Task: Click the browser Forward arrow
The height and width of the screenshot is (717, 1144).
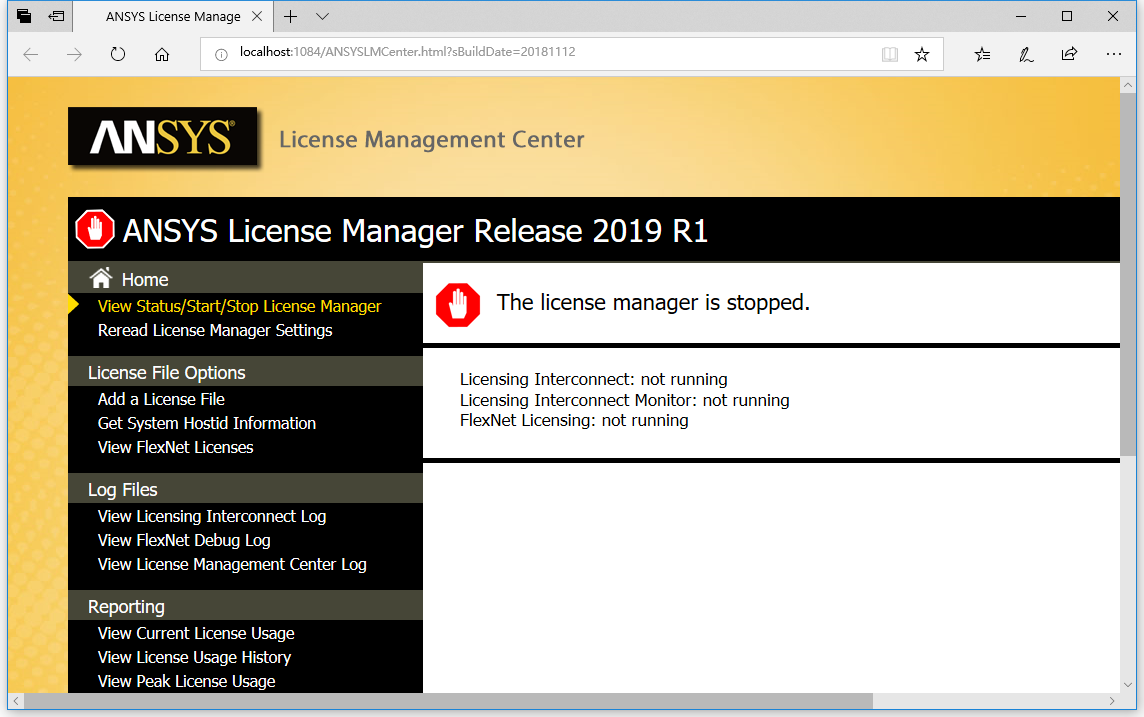Action: click(x=74, y=54)
